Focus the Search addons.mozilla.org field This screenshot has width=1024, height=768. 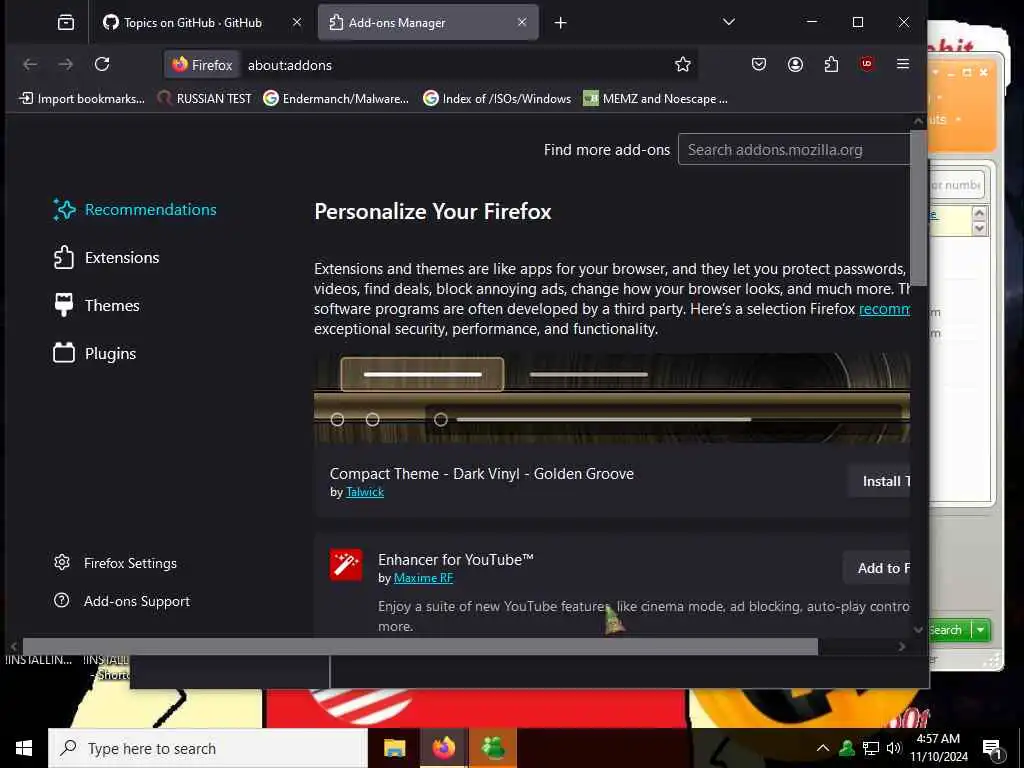pyautogui.click(x=794, y=150)
